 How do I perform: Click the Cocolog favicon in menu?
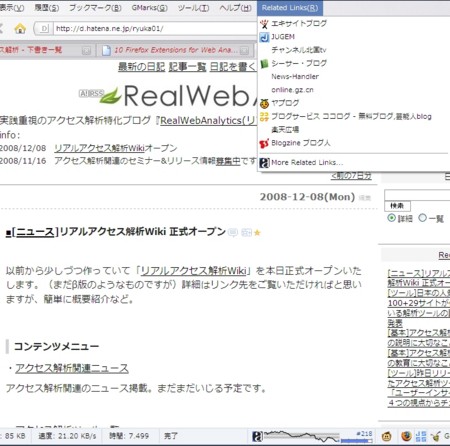(x=264, y=116)
